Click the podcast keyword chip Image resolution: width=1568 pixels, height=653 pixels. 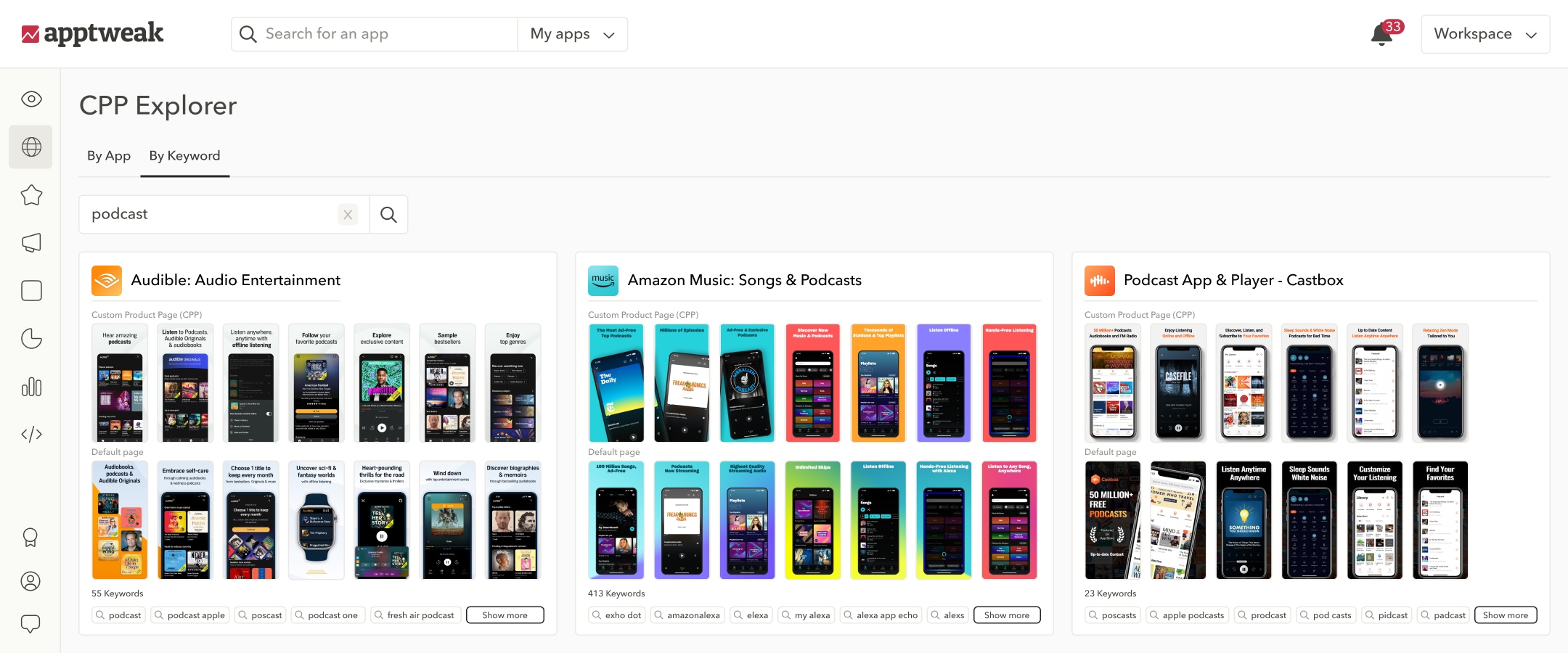tap(119, 615)
